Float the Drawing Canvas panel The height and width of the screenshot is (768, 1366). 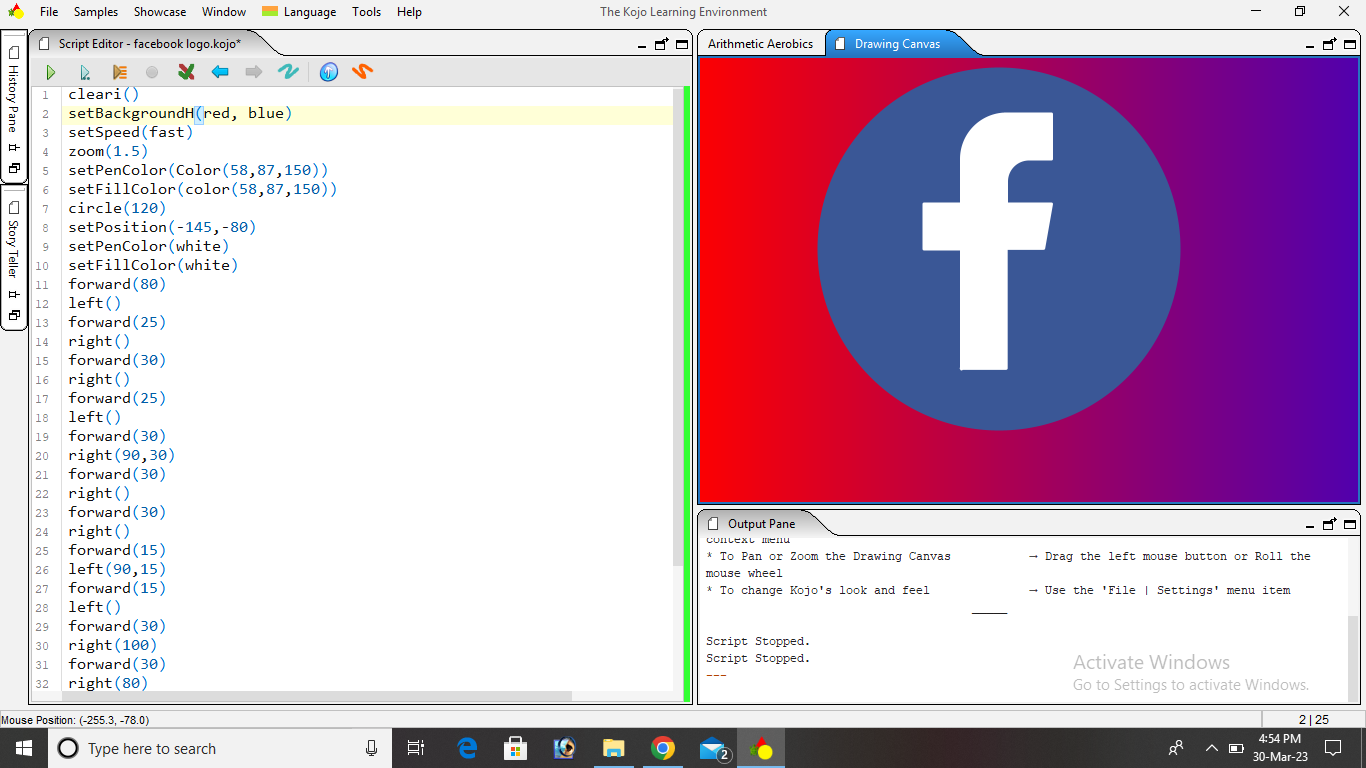point(1329,44)
